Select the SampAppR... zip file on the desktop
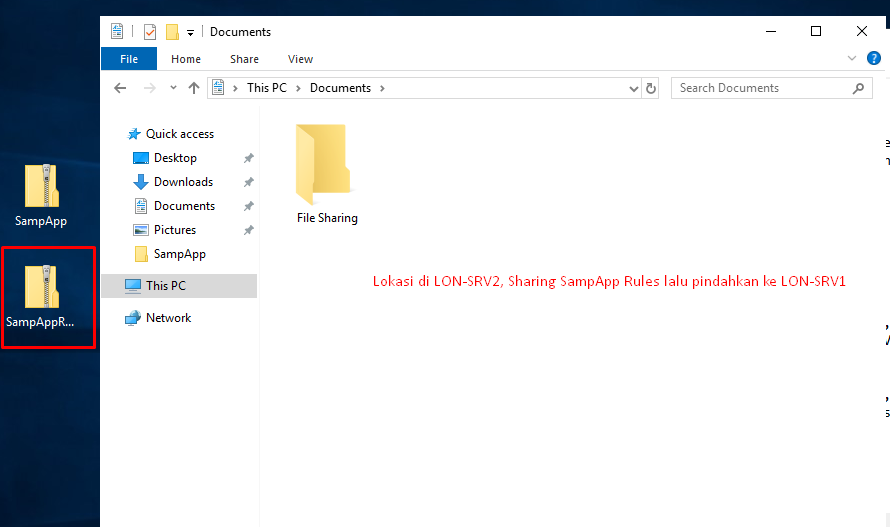This screenshot has width=890, height=527. click(x=40, y=296)
